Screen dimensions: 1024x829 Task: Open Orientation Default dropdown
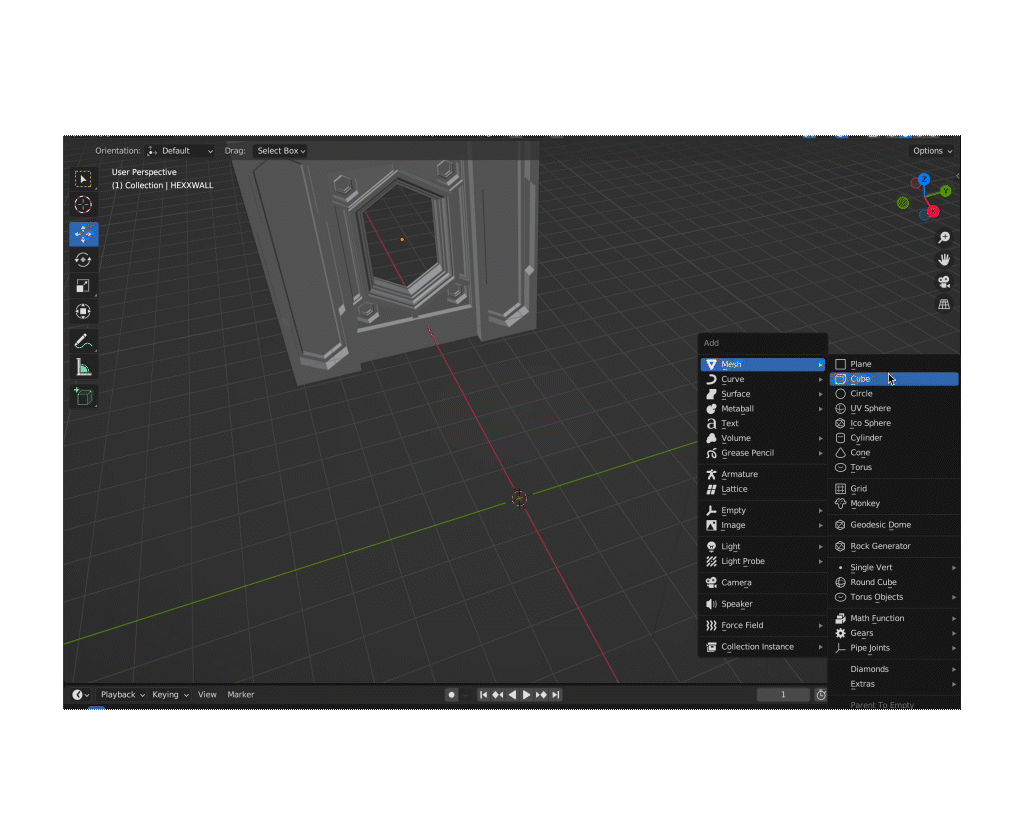tap(180, 151)
